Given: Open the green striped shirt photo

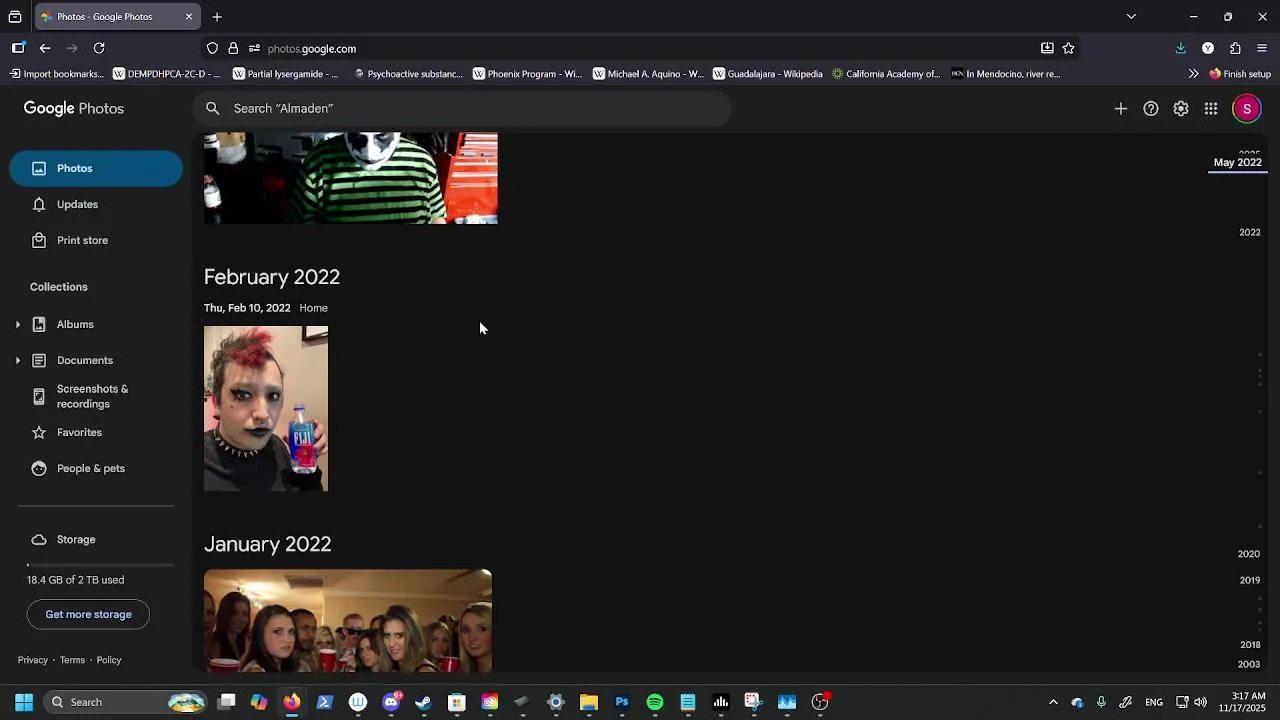Looking at the screenshot, I should pos(351,178).
